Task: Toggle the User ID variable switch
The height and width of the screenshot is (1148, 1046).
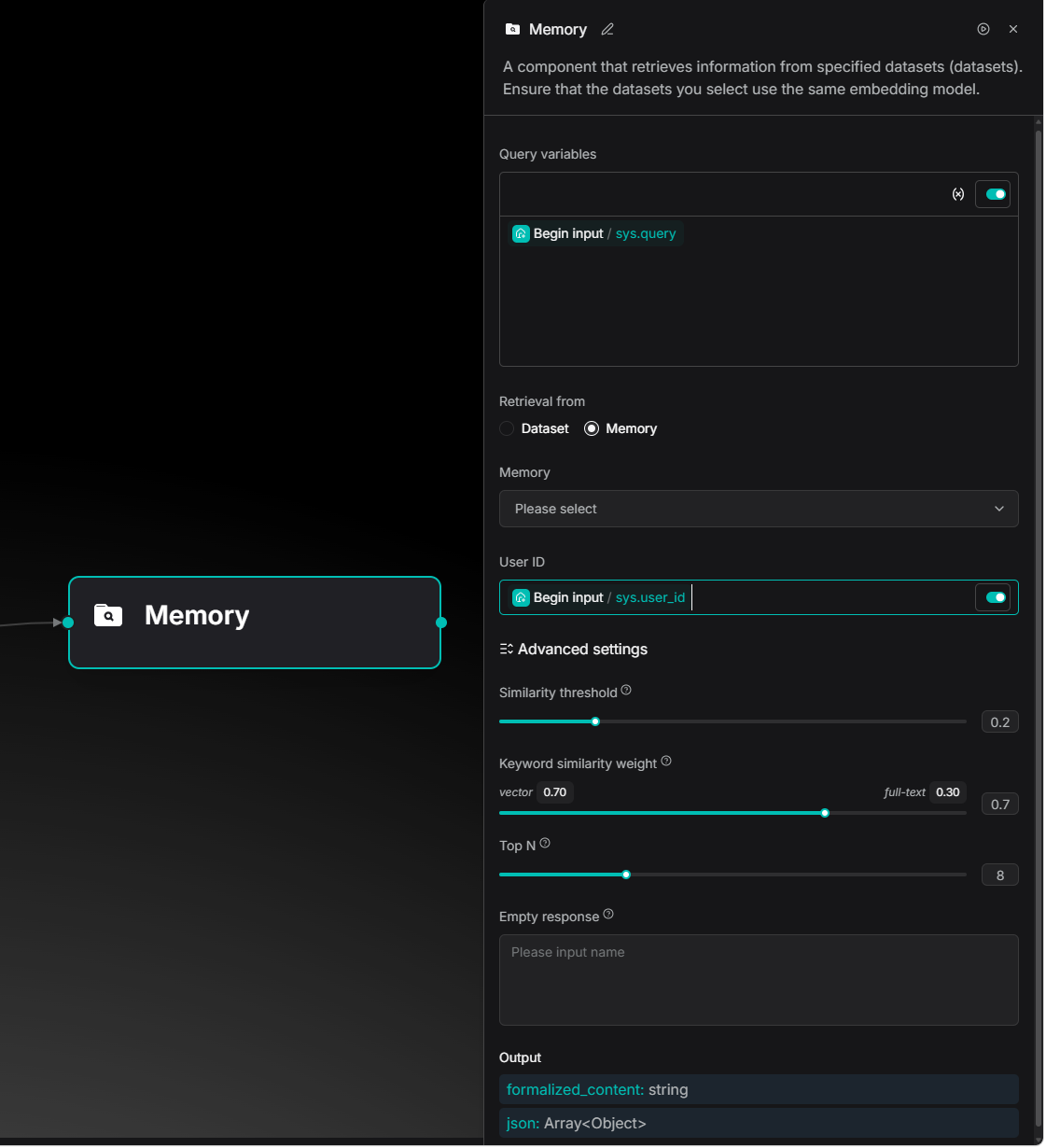Action: coord(995,597)
